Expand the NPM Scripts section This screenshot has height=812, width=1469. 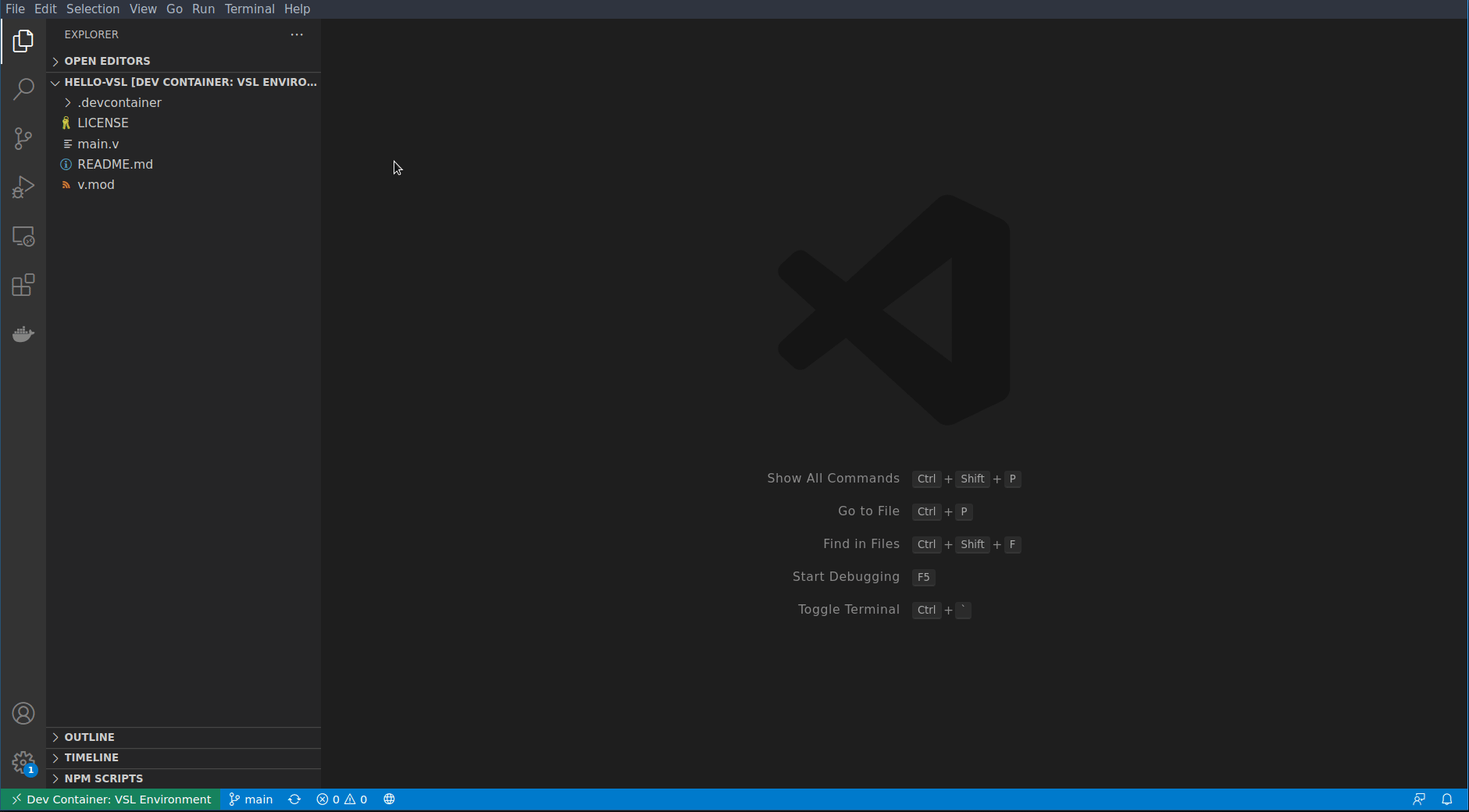click(x=184, y=778)
